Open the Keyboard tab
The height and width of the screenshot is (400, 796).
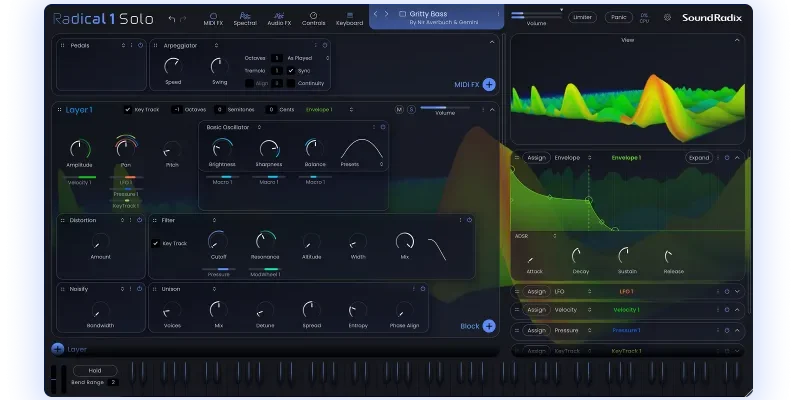coord(349,19)
